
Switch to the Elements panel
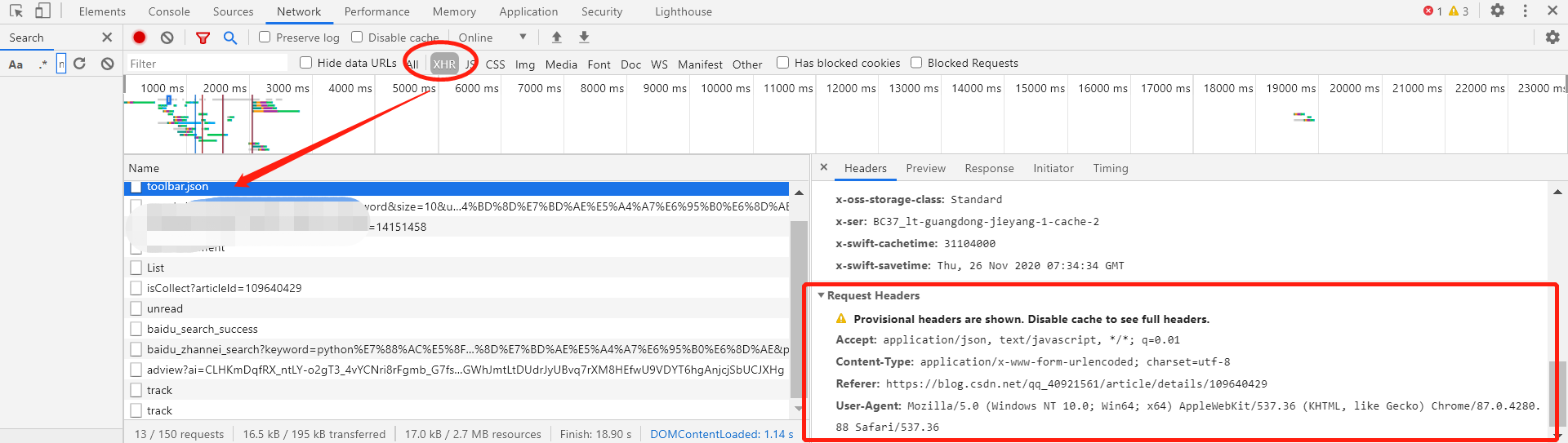[102, 11]
